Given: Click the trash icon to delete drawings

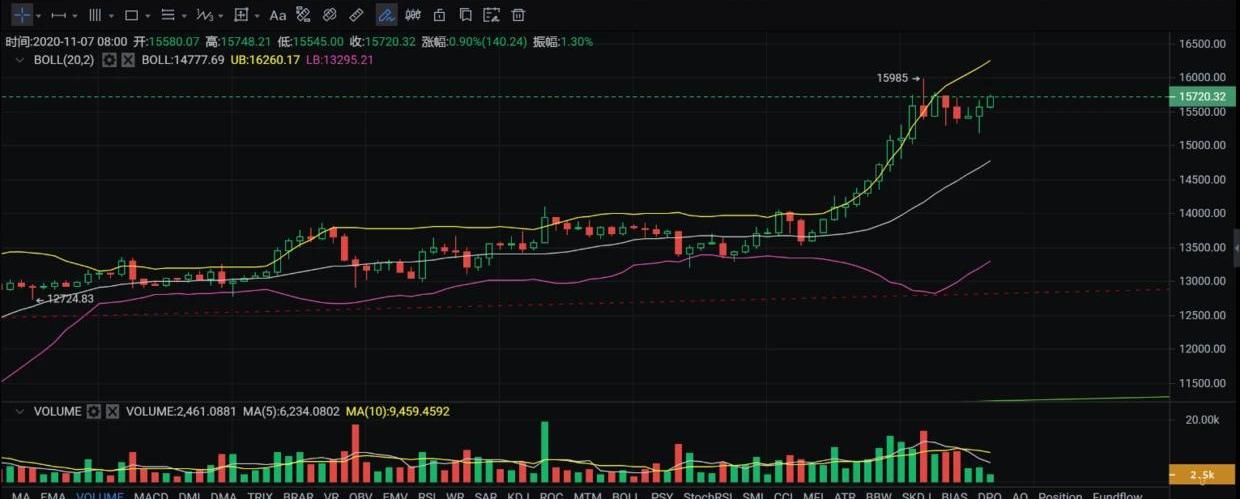Looking at the screenshot, I should click(518, 15).
